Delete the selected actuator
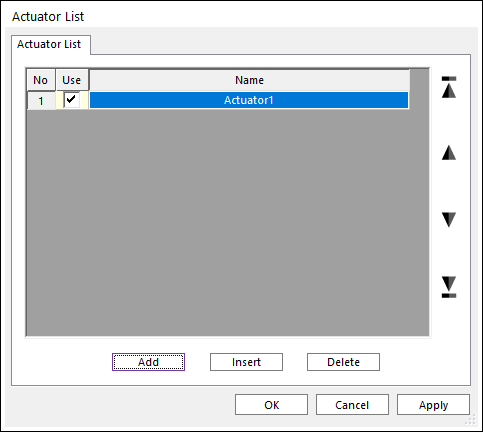 coord(343,362)
